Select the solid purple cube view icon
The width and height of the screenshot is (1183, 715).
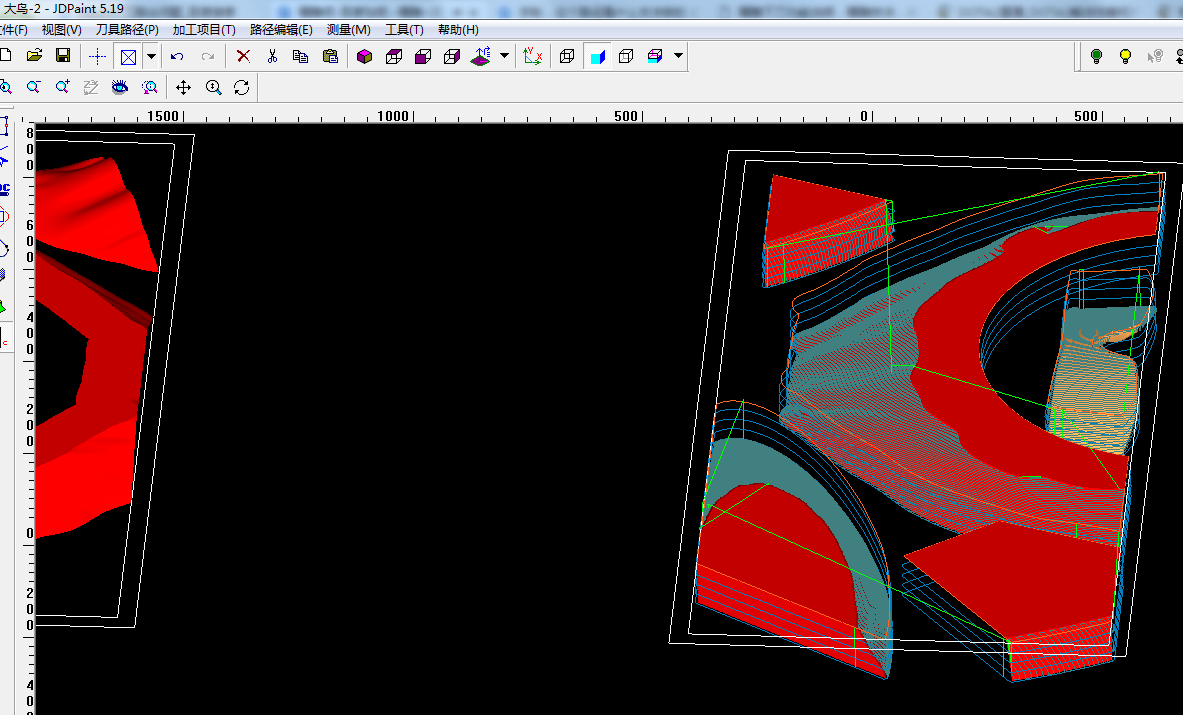pos(364,57)
